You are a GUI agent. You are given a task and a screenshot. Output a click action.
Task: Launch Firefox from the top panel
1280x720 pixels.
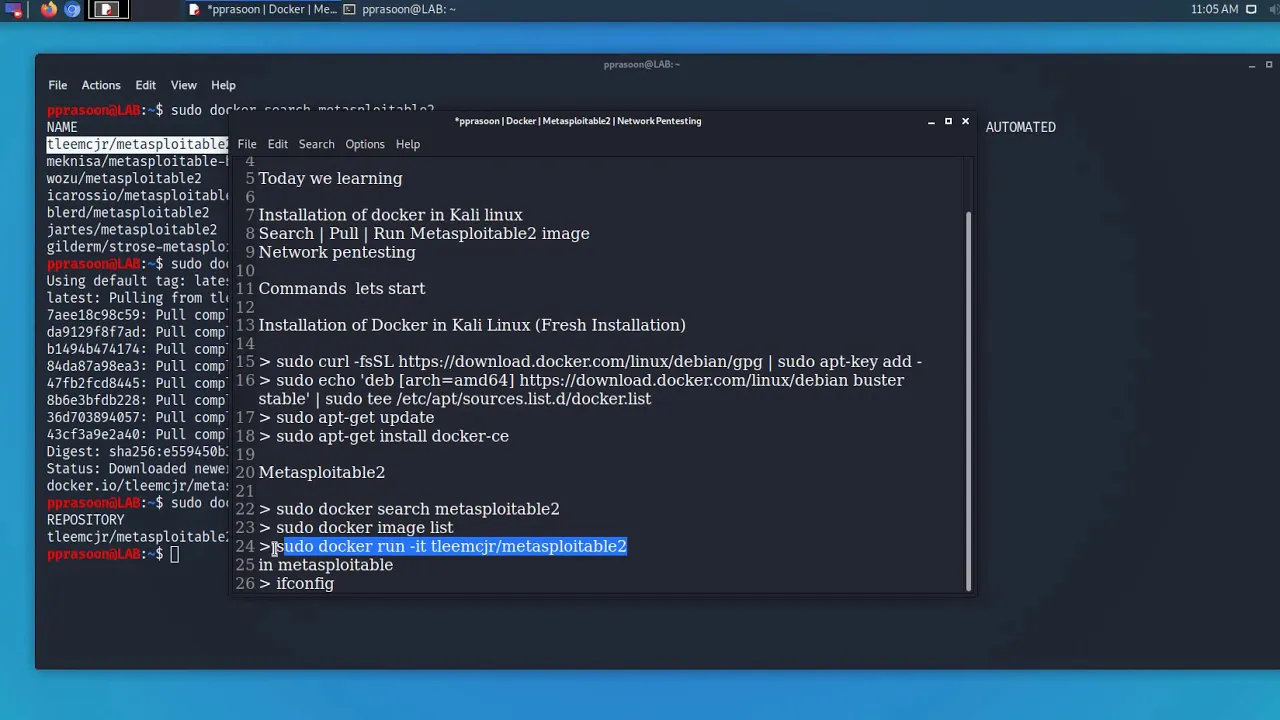(x=49, y=9)
